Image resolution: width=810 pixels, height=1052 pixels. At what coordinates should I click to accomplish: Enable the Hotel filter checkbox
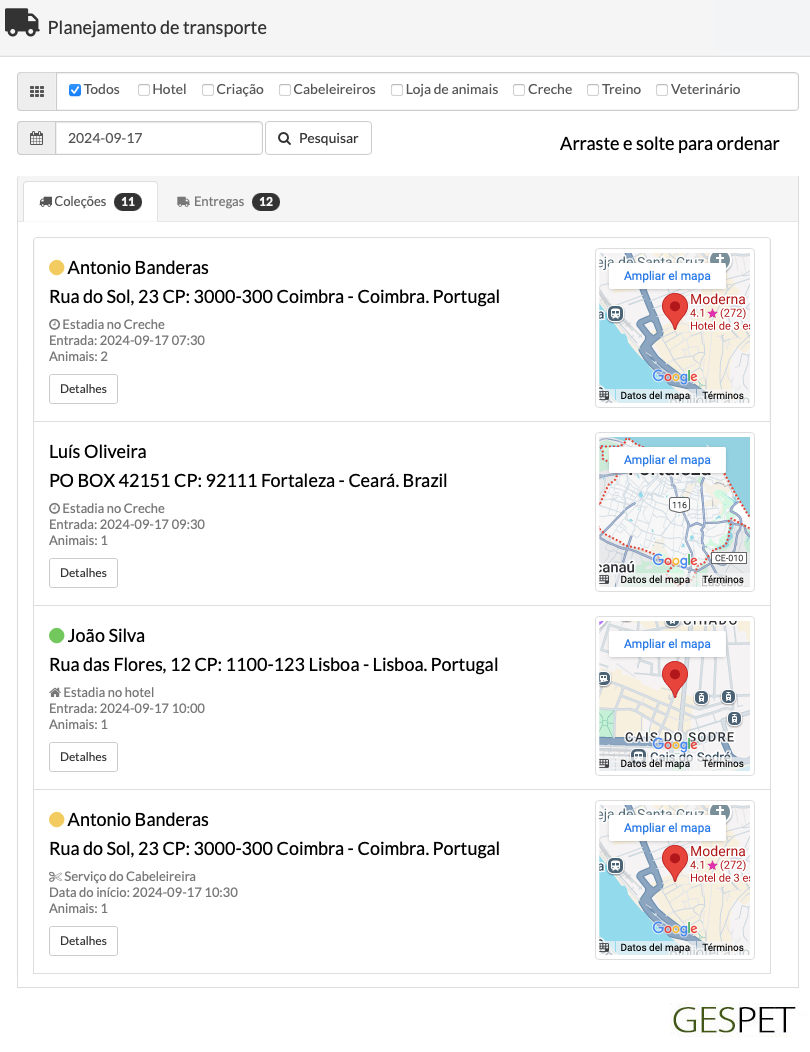click(x=144, y=90)
